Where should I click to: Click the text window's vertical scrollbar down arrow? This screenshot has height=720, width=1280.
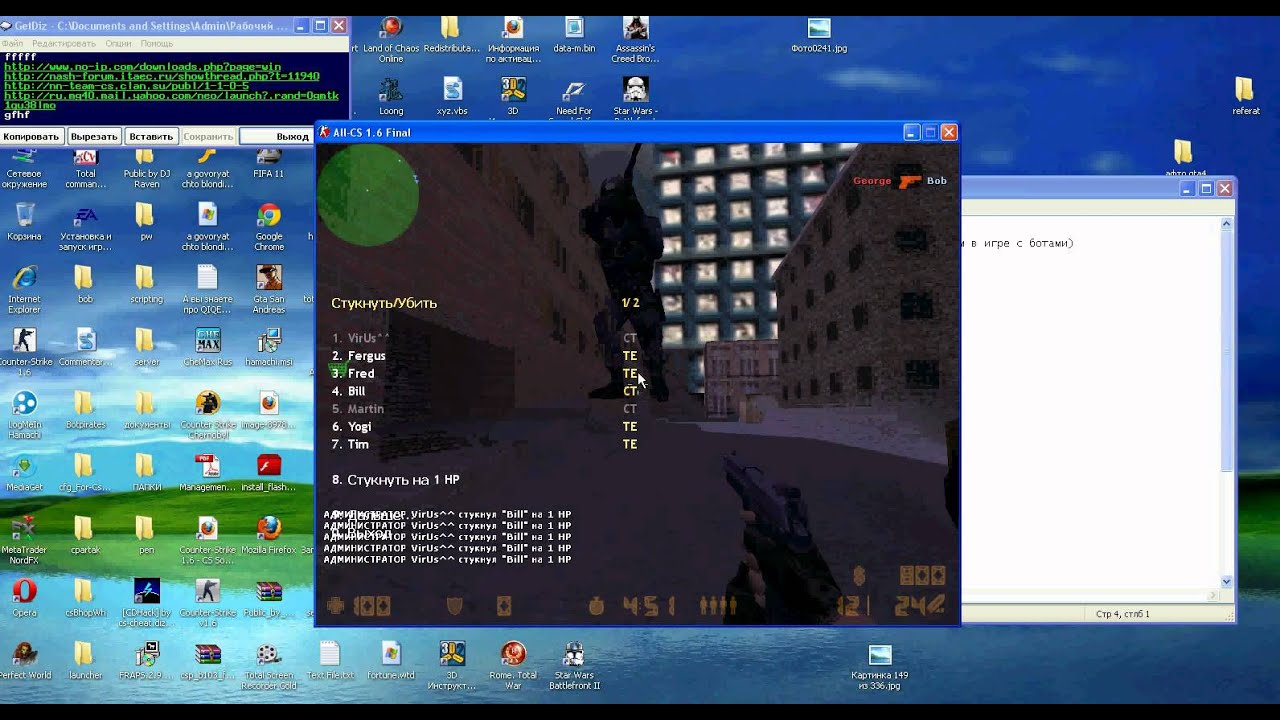point(1227,581)
